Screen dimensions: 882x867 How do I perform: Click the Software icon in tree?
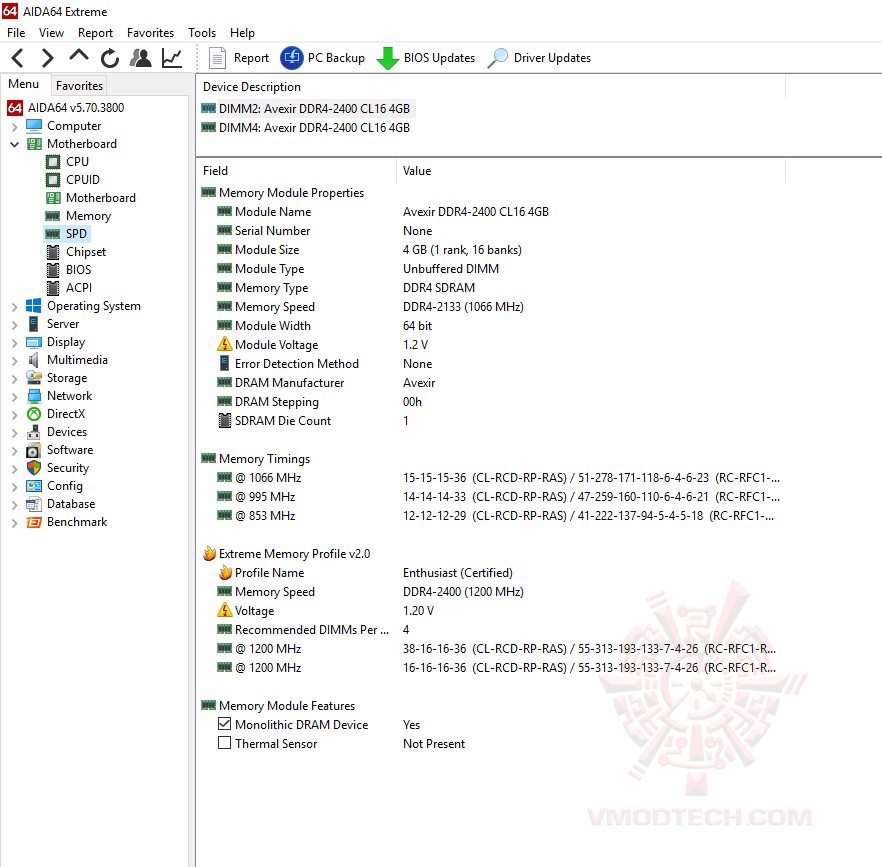point(34,450)
